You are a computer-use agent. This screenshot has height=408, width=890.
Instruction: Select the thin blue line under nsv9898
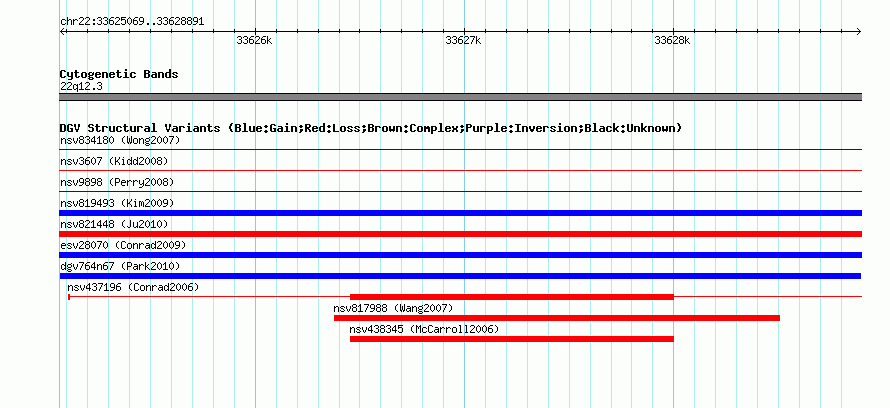pos(461,191)
